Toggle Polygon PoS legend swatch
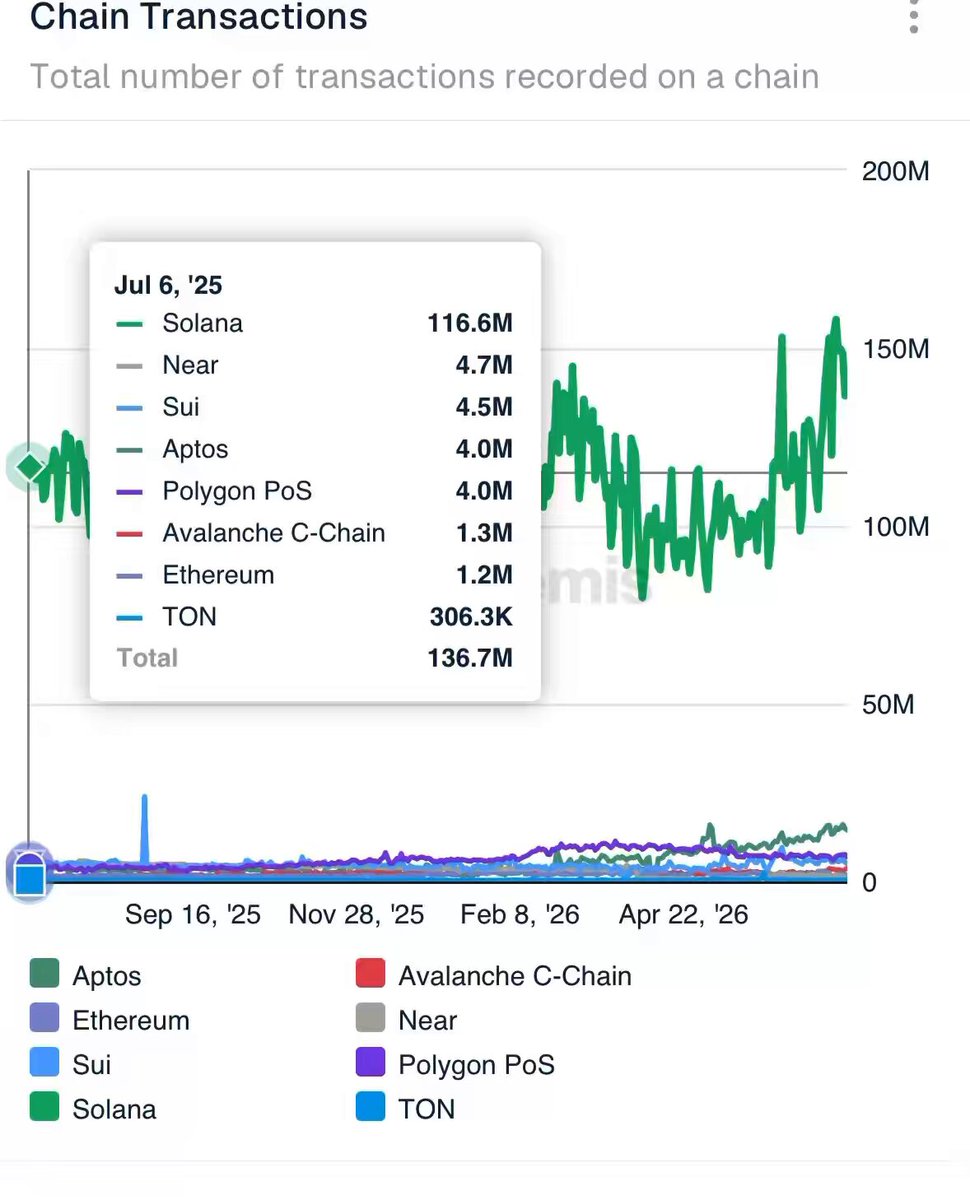Image resolution: width=970 pixels, height=1200 pixels. 370,1064
